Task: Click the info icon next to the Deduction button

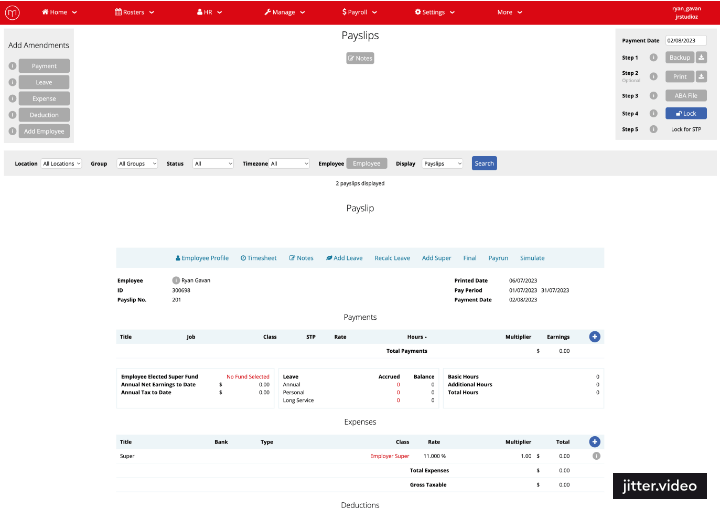Action: (12, 115)
